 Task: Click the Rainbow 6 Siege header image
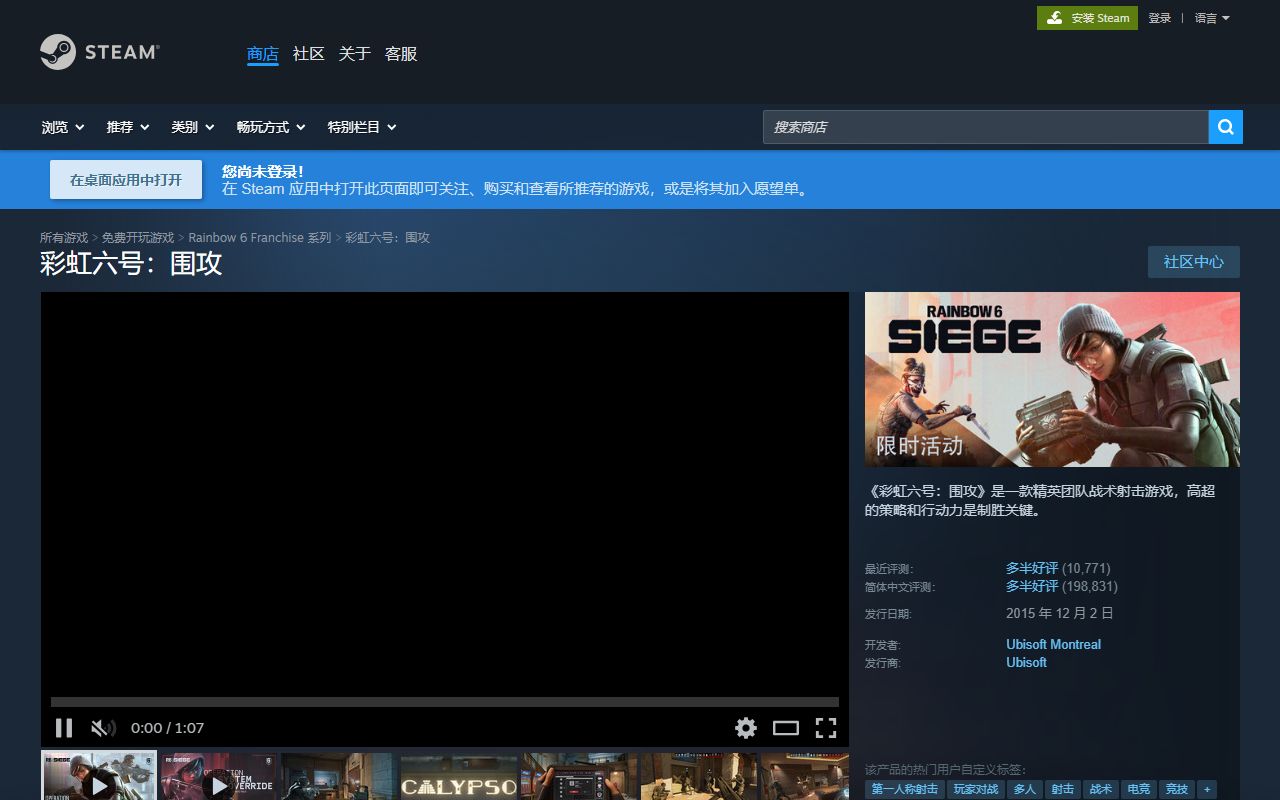[x=1052, y=379]
